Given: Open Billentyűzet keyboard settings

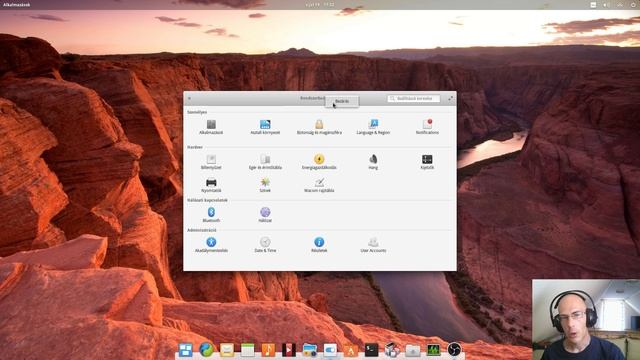Looking at the screenshot, I should click(x=211, y=162).
